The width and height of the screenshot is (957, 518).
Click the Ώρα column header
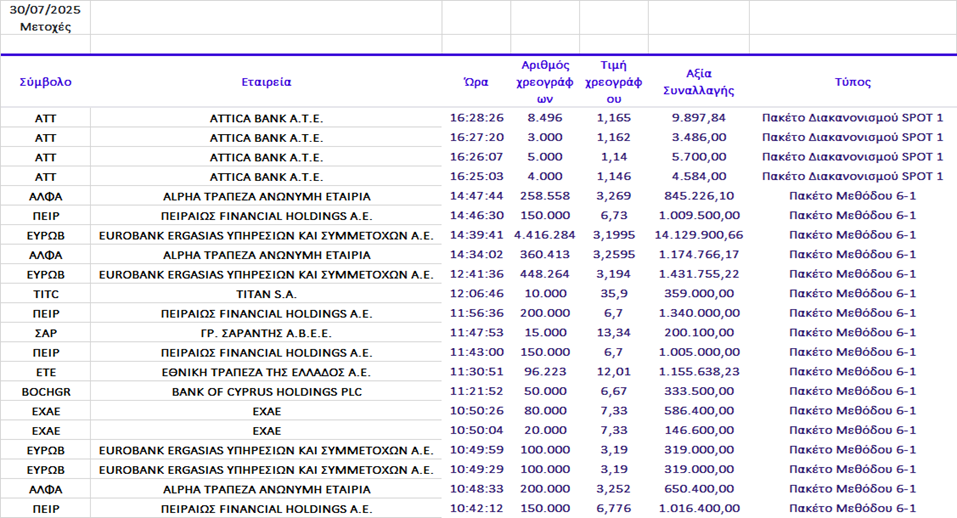coord(476,82)
